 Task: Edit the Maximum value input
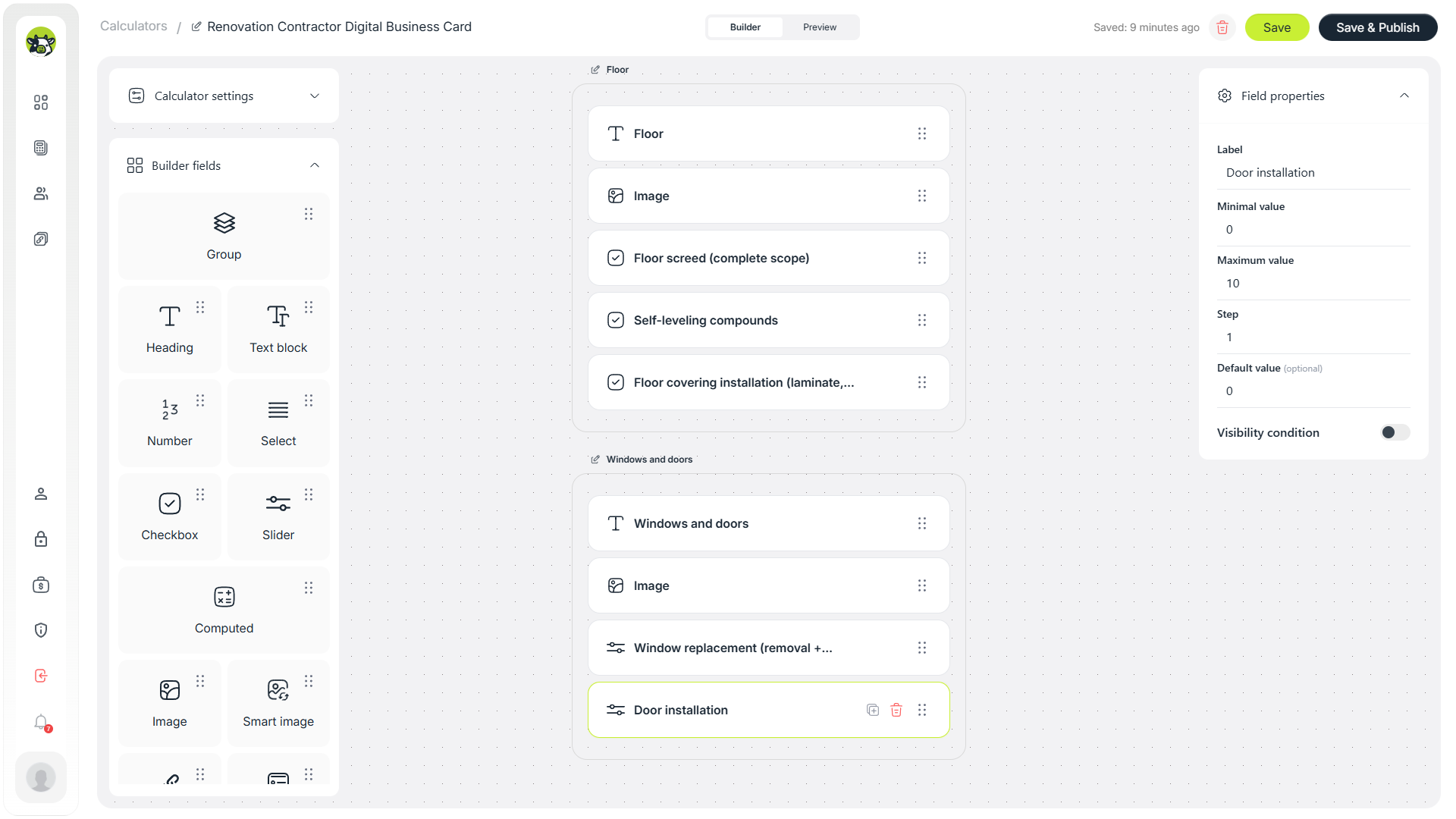click(1313, 284)
